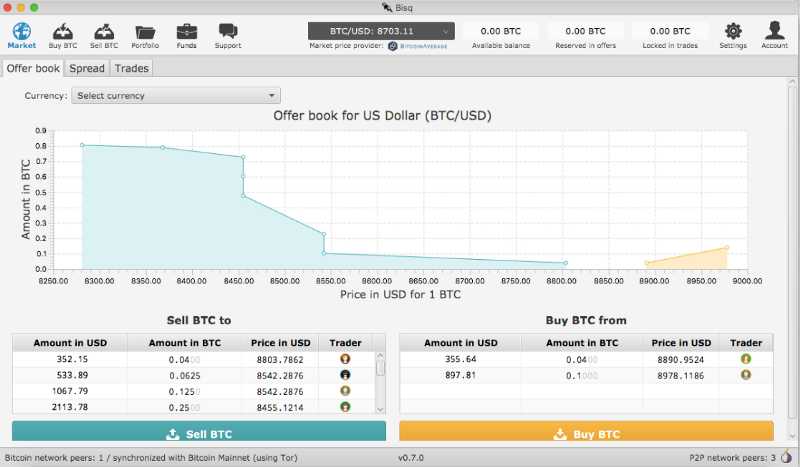Image resolution: width=800 pixels, height=467 pixels.
Task: Open the Portfolio folder icon
Action: tap(145, 32)
